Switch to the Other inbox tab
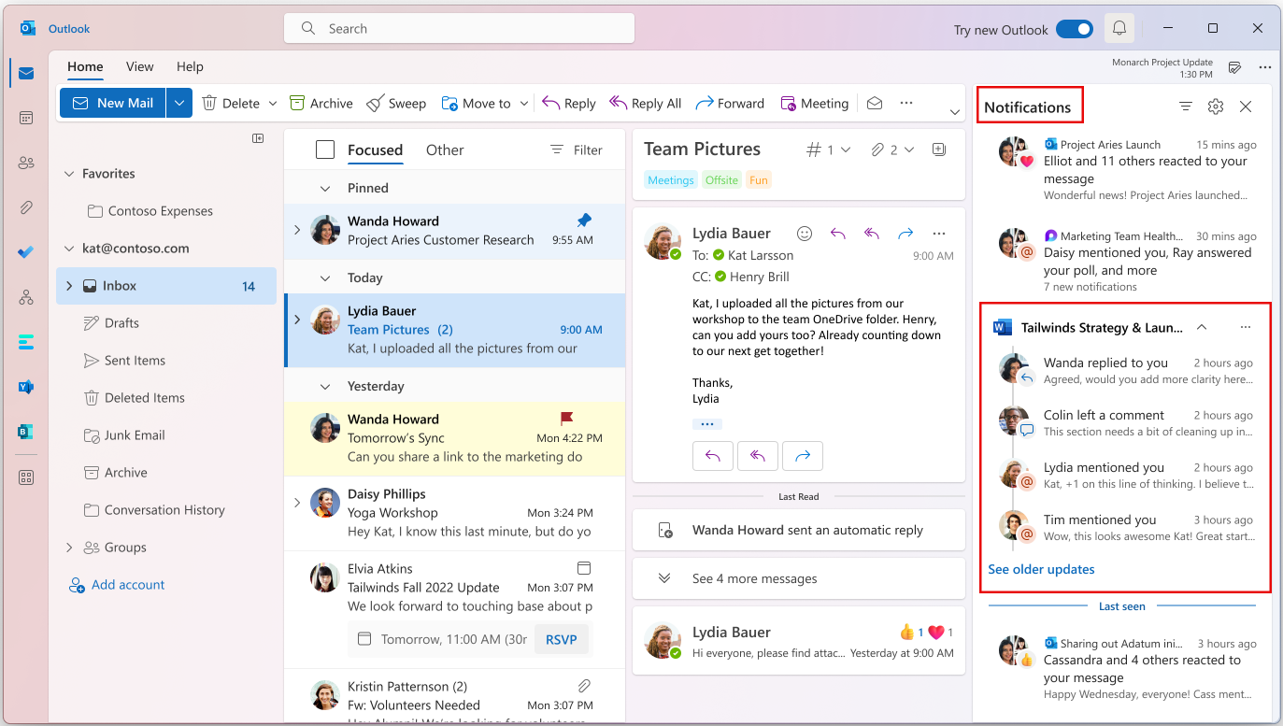1283x726 pixels. (x=445, y=150)
